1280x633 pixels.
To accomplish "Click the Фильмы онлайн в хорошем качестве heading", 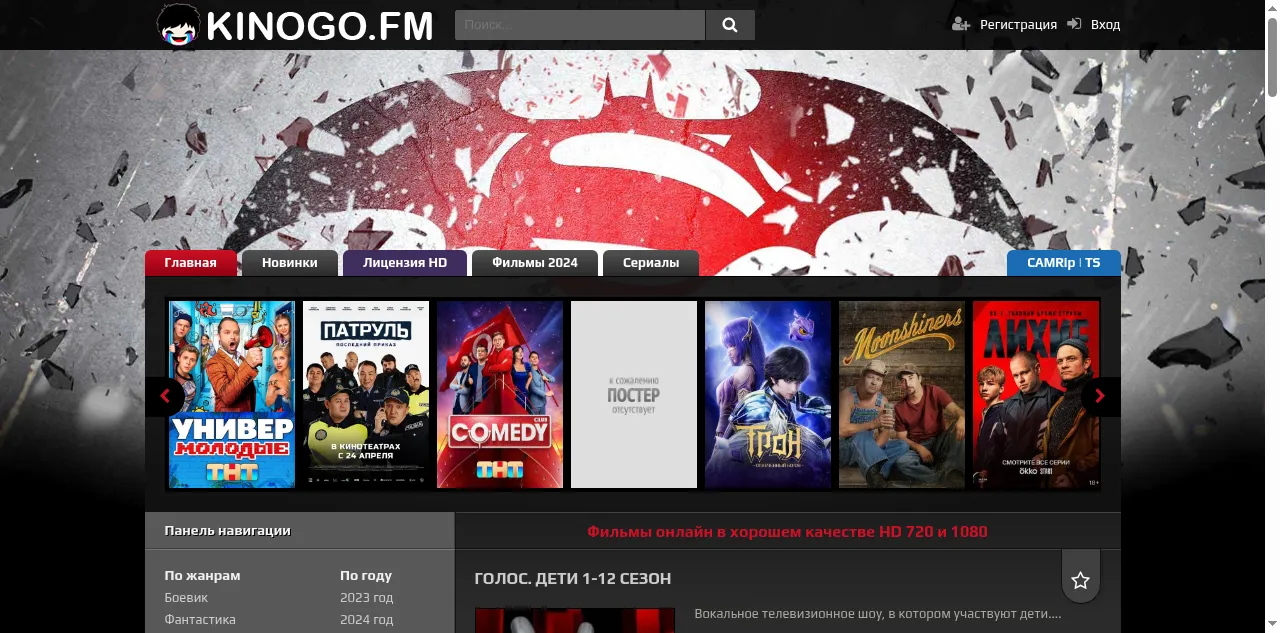I will [x=788, y=532].
